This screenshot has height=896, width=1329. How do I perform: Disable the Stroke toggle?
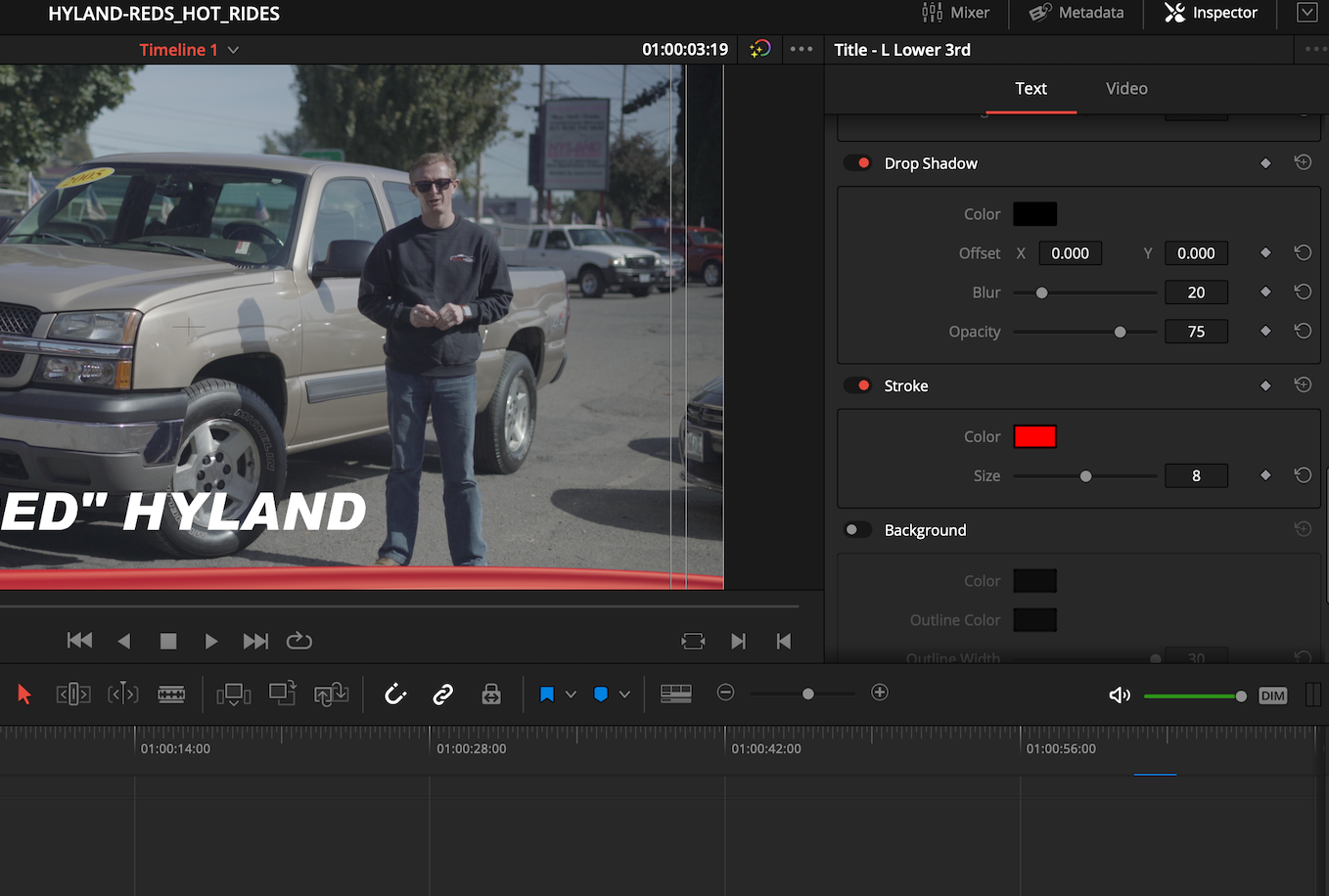pos(858,385)
